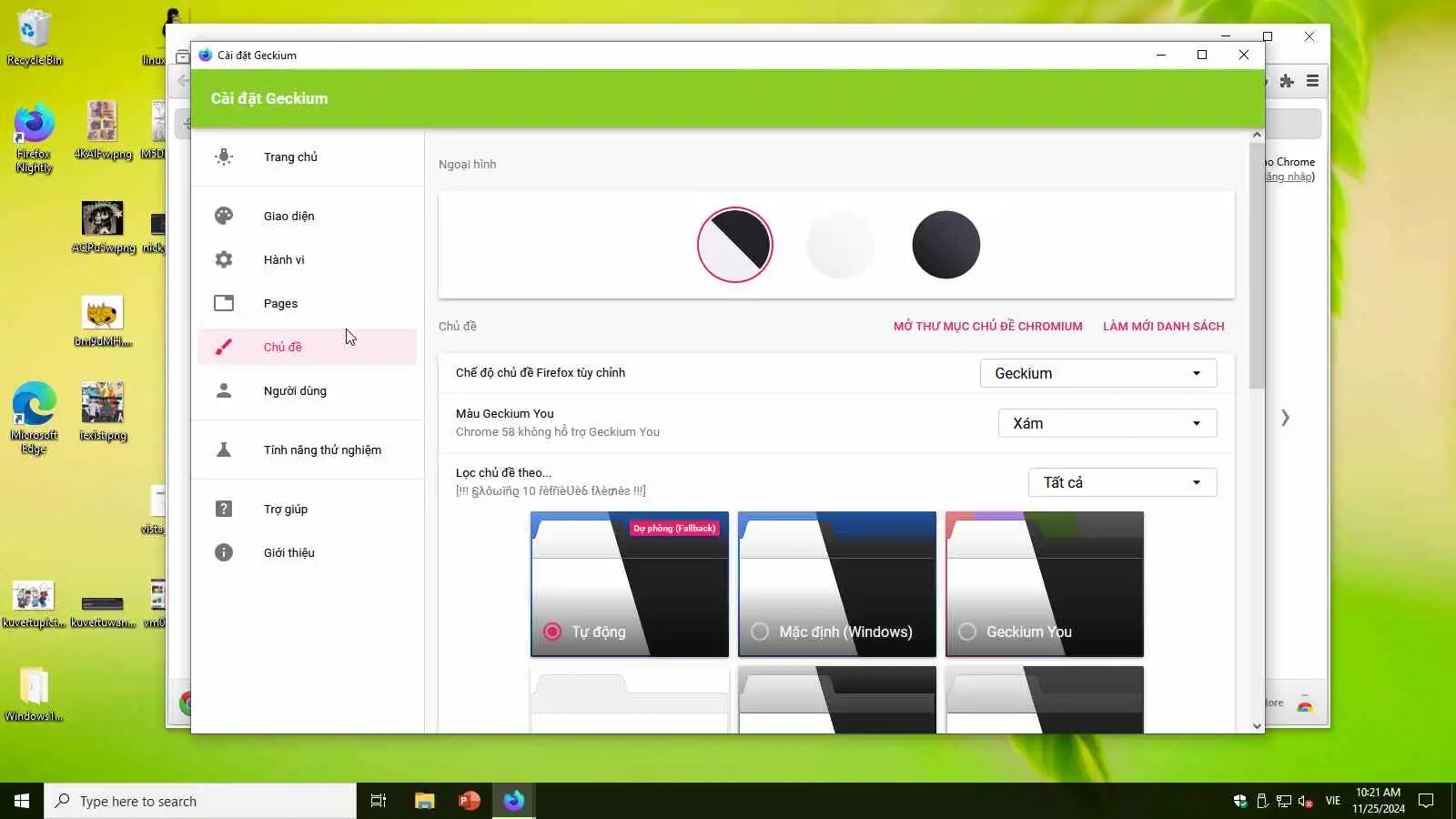Click the Dự phòng (Fallback) badge
Screen dimensions: 1456x819
point(674,528)
